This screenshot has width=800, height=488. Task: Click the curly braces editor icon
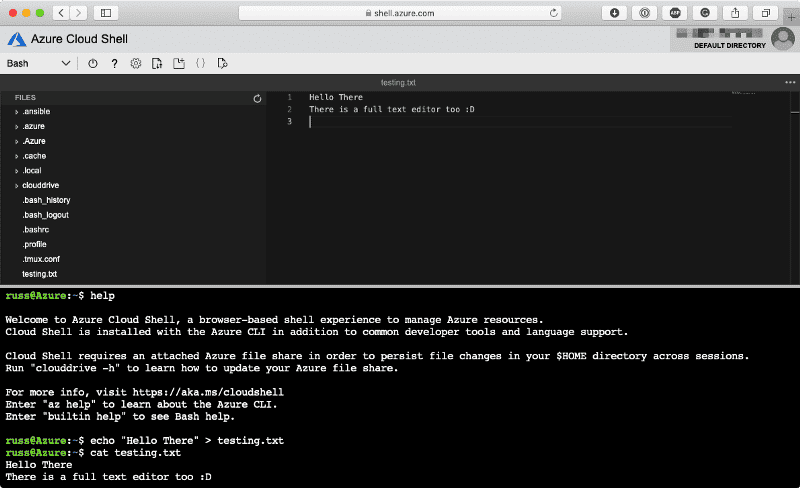[x=201, y=63]
